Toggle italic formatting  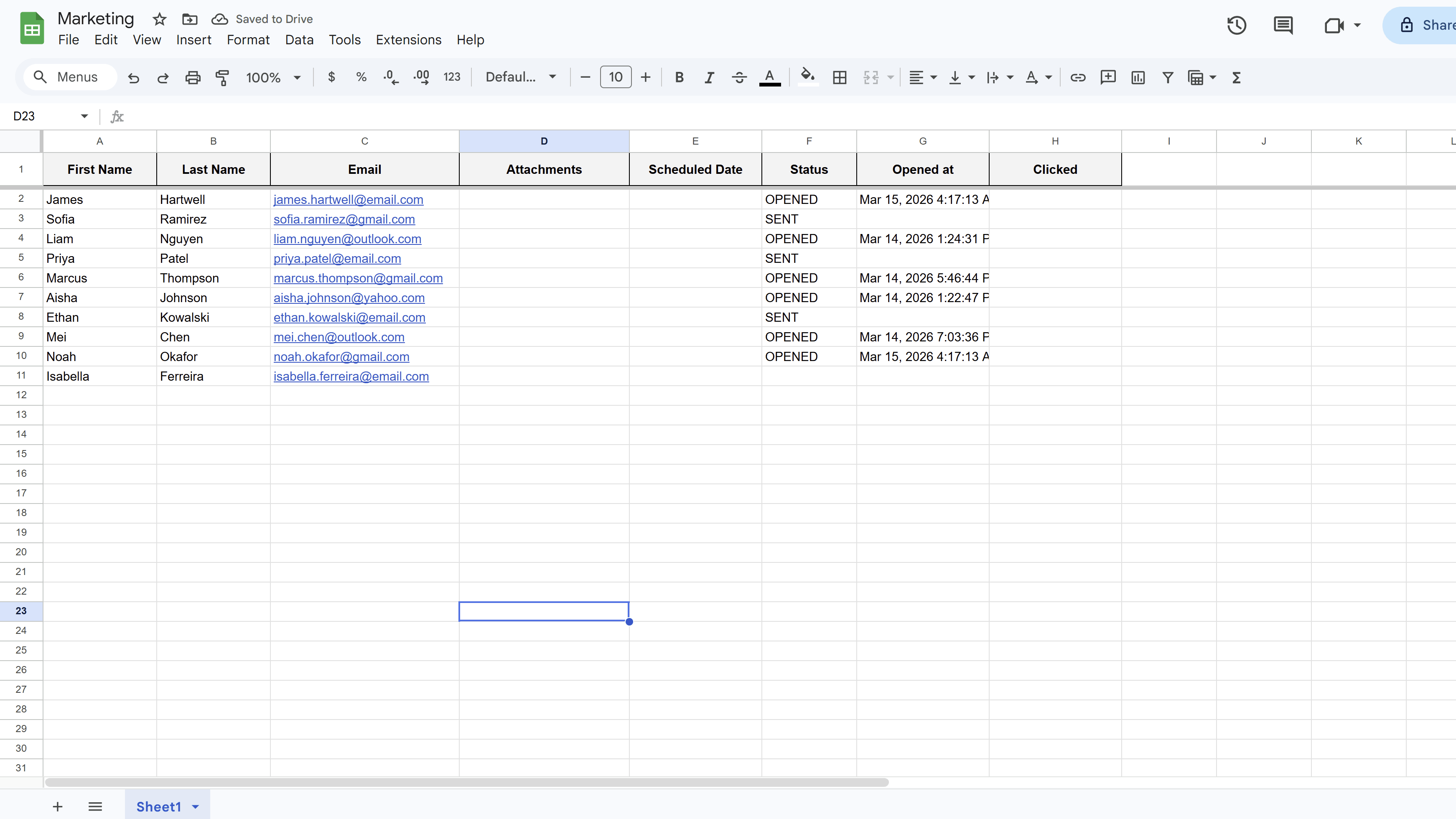[709, 77]
